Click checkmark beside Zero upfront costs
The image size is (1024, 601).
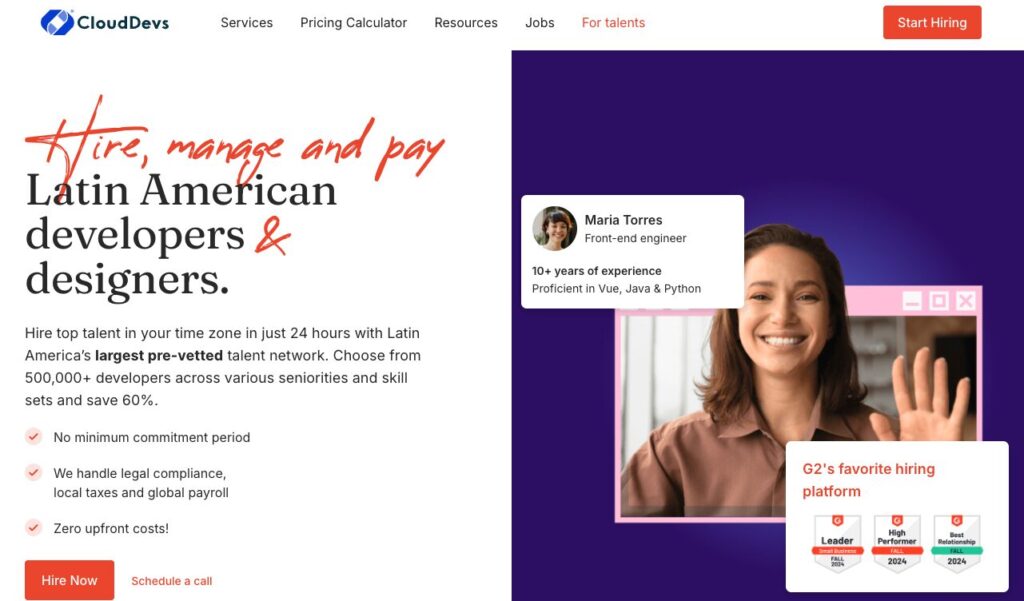click(x=33, y=527)
